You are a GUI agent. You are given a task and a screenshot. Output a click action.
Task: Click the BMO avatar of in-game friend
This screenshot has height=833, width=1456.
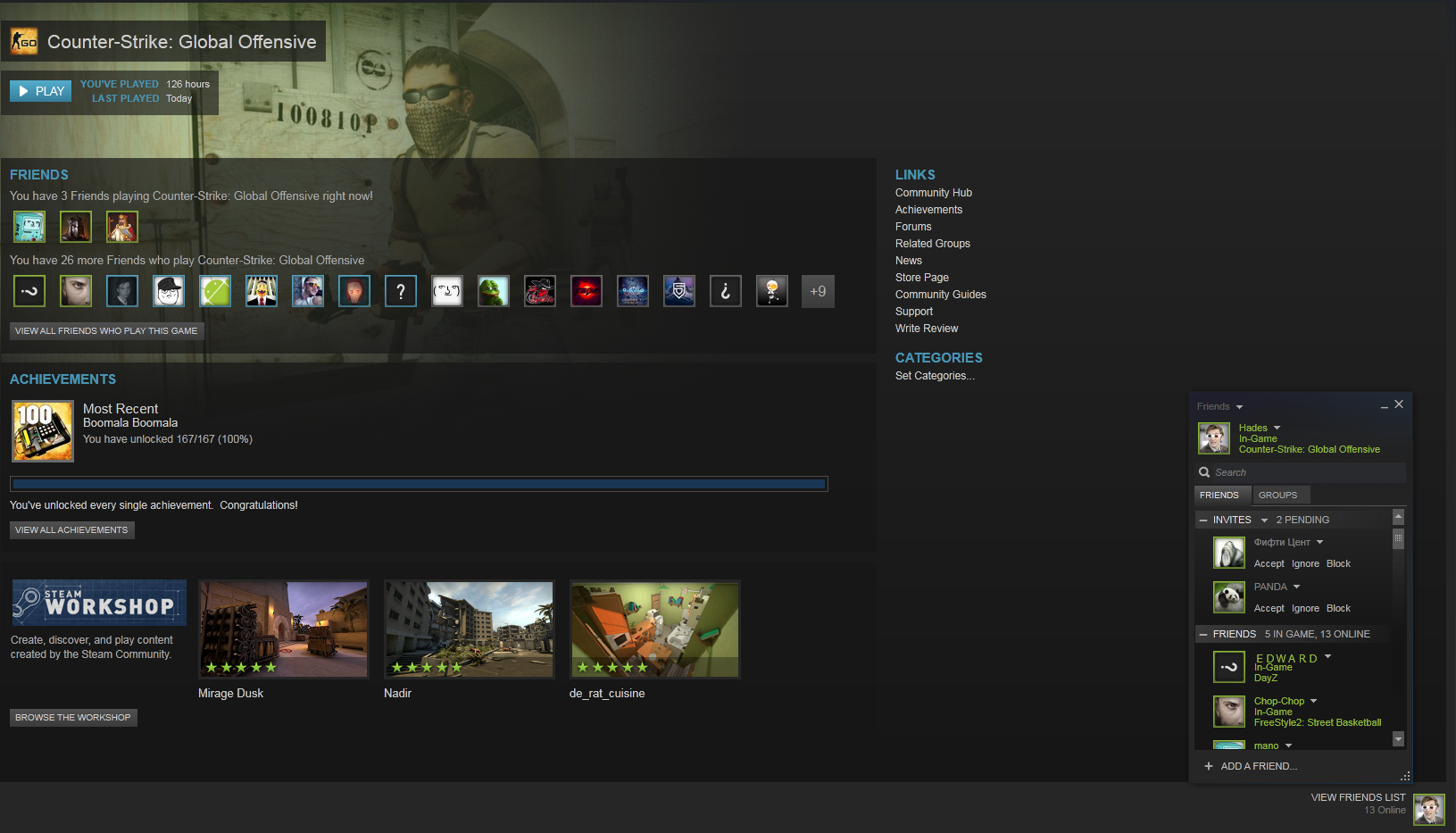coord(29,227)
